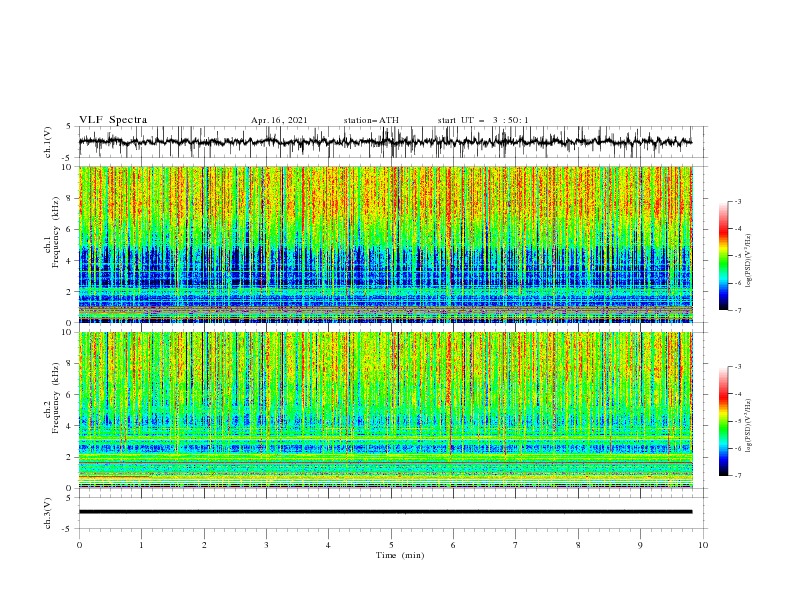
Task: Click the "ch.3(V)" axis label
Action: coord(48,513)
